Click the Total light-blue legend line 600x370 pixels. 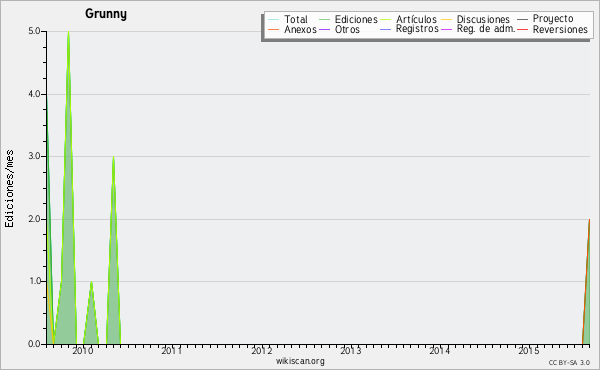(273, 20)
